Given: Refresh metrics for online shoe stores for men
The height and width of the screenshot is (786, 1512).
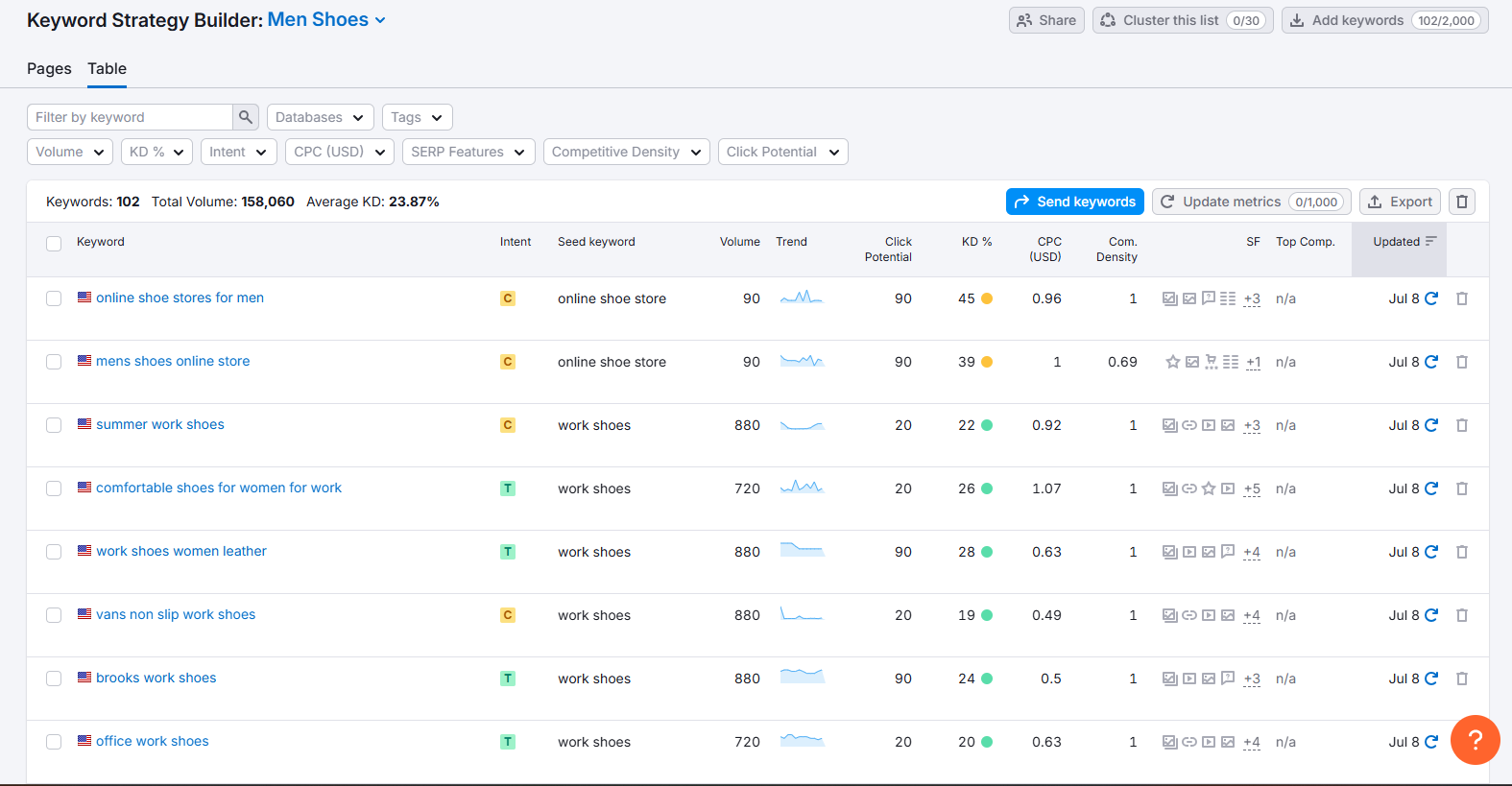Looking at the screenshot, I should coord(1431,298).
